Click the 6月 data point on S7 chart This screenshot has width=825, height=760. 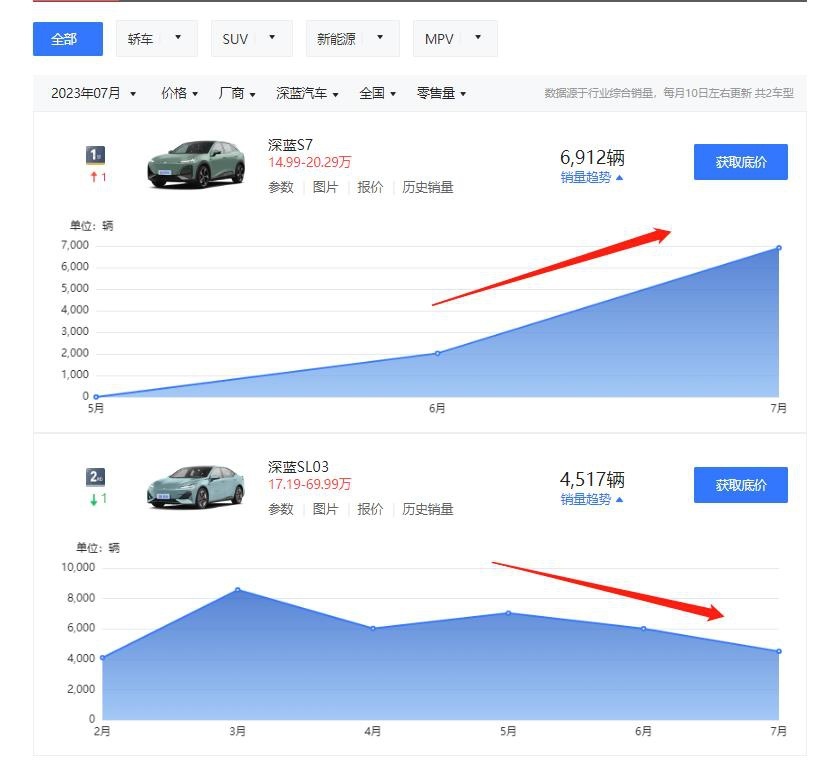pos(437,353)
